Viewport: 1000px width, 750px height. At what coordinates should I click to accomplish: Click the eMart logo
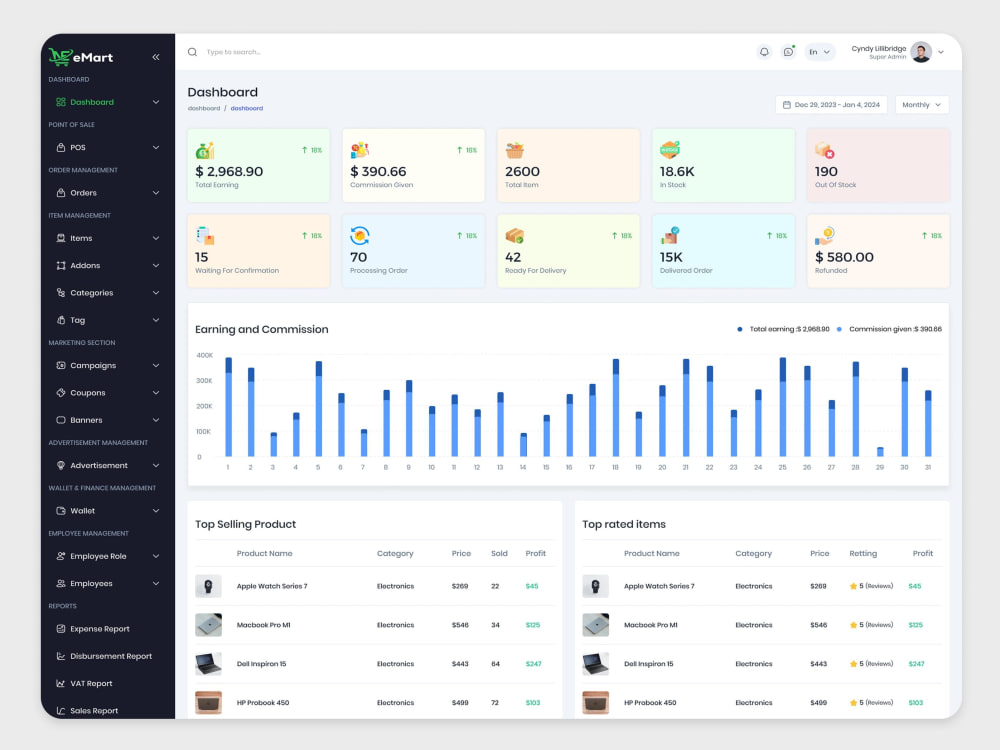pyautogui.click(x=81, y=57)
